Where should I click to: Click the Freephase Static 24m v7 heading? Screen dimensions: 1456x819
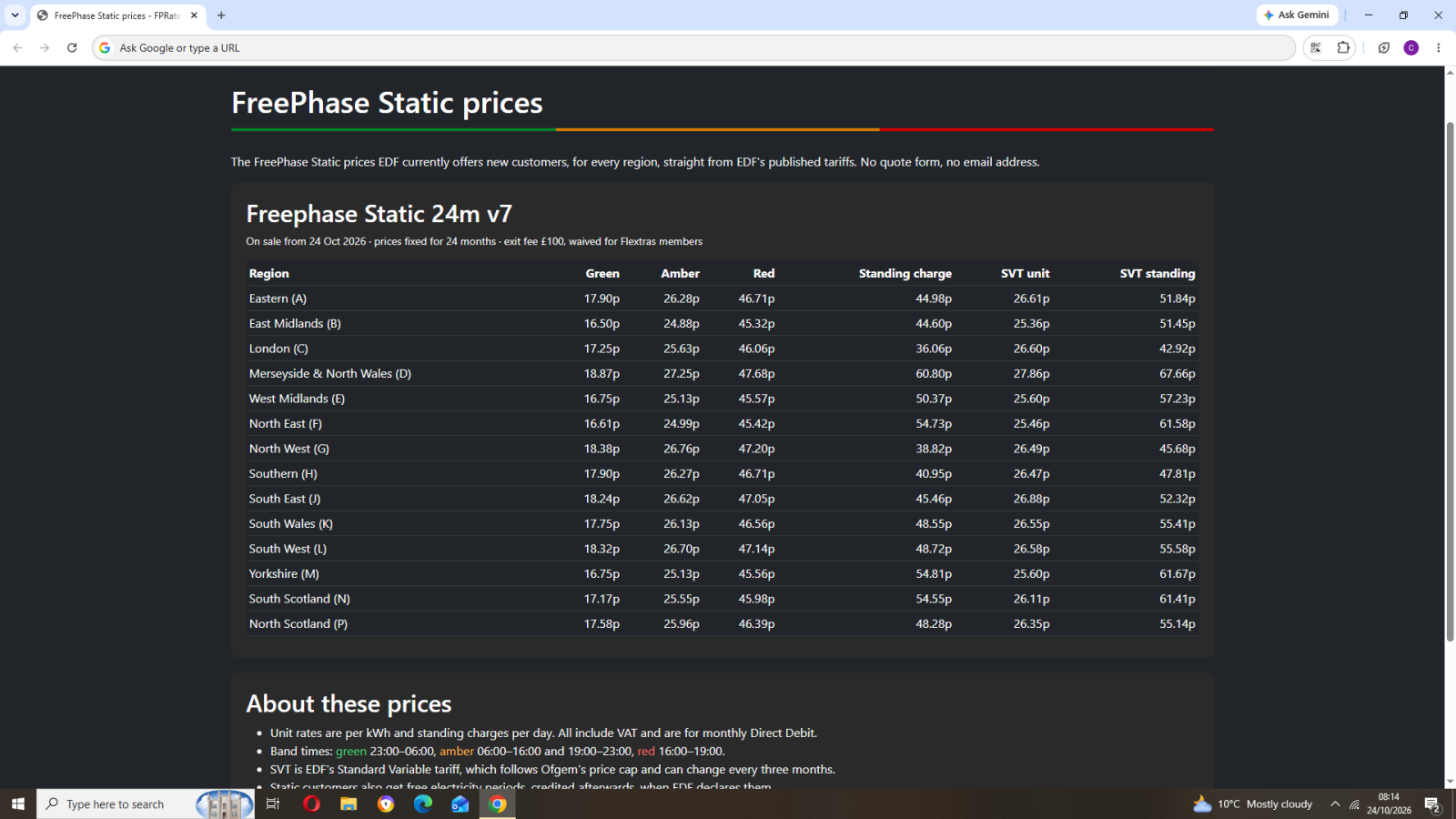click(379, 214)
